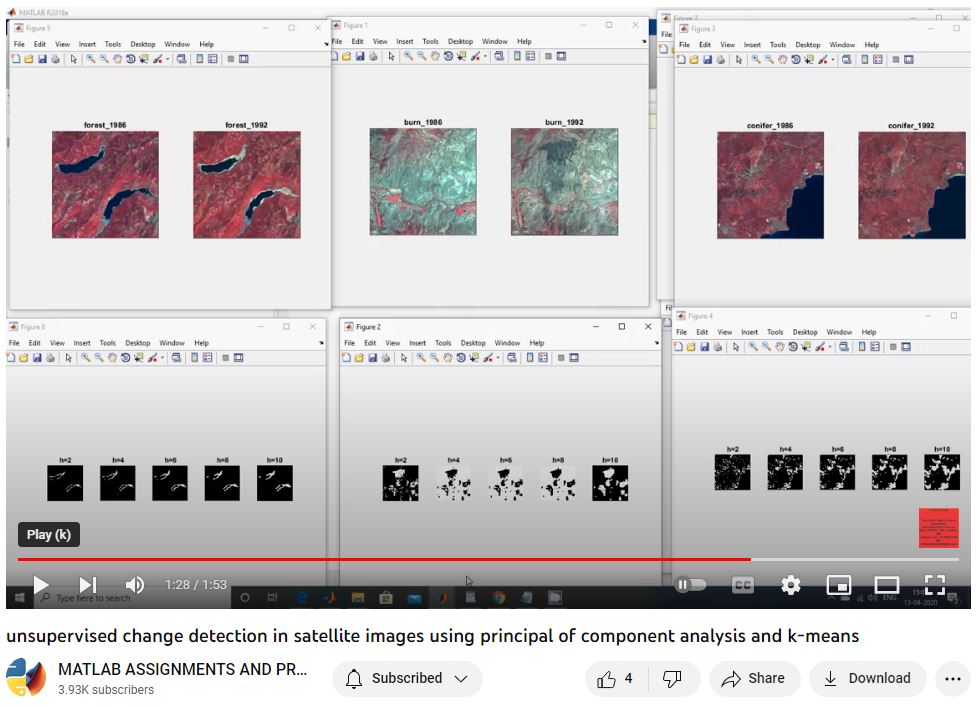
Task: Show Plot Tools icon in Figure 5
Action: tap(244, 59)
